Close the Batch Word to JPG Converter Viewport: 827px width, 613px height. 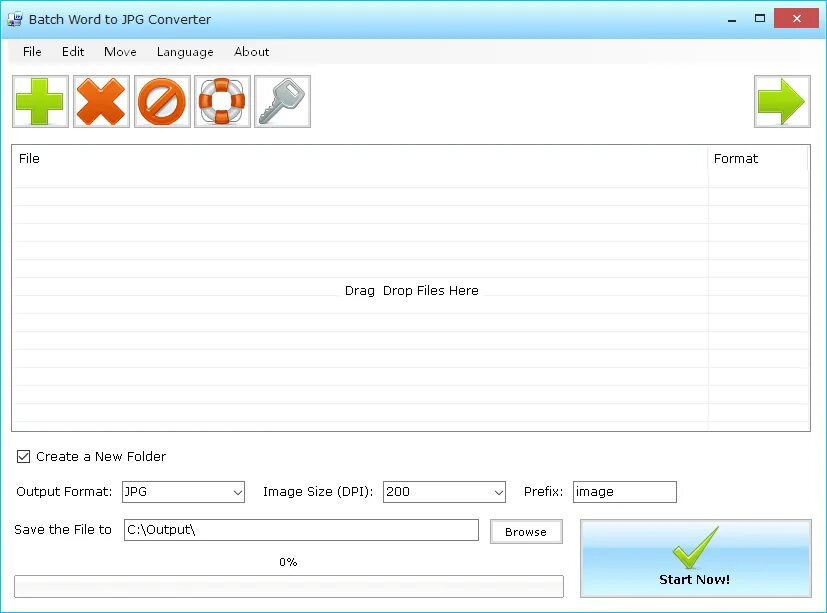coord(796,19)
